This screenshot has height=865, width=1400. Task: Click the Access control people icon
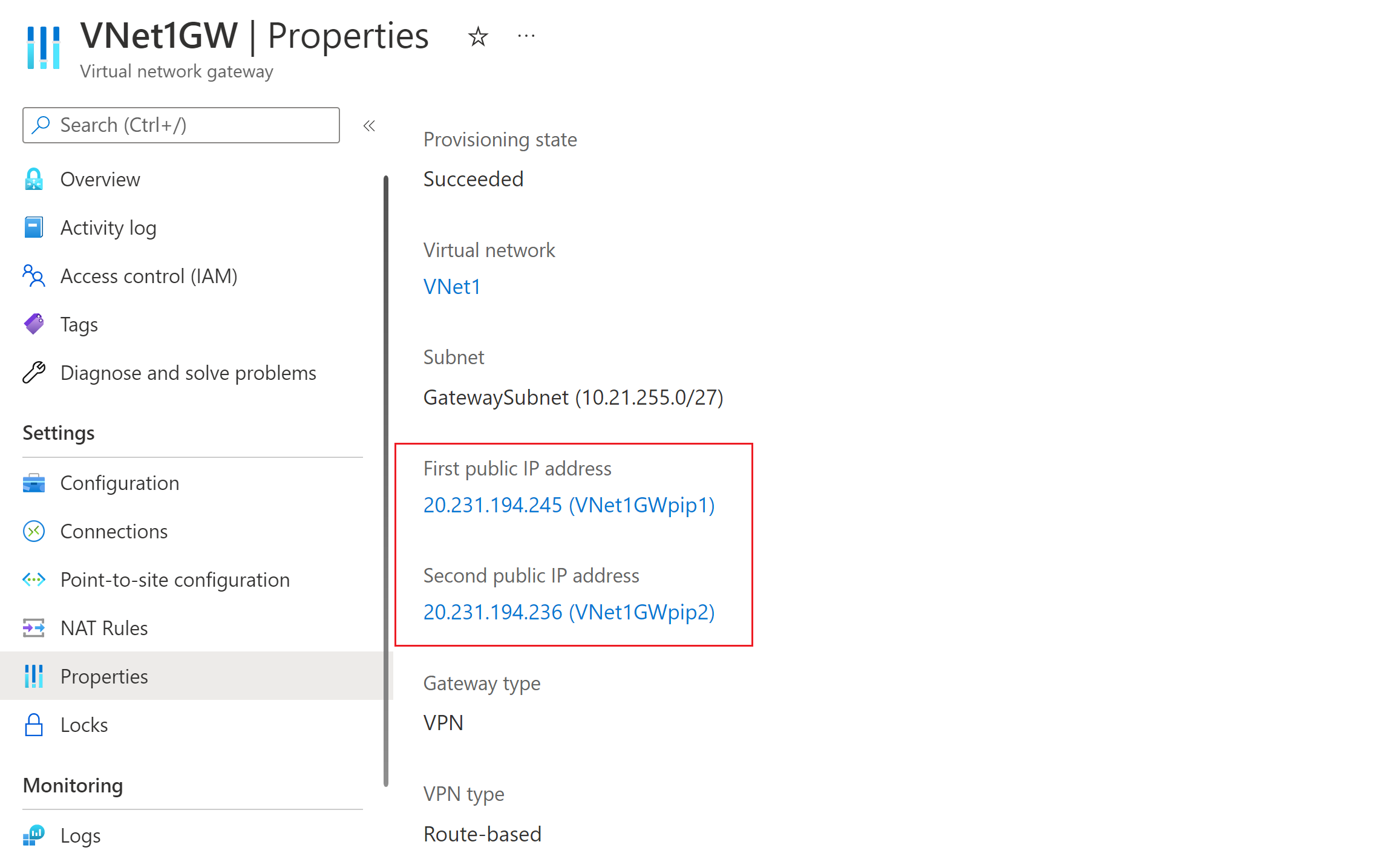(34, 276)
